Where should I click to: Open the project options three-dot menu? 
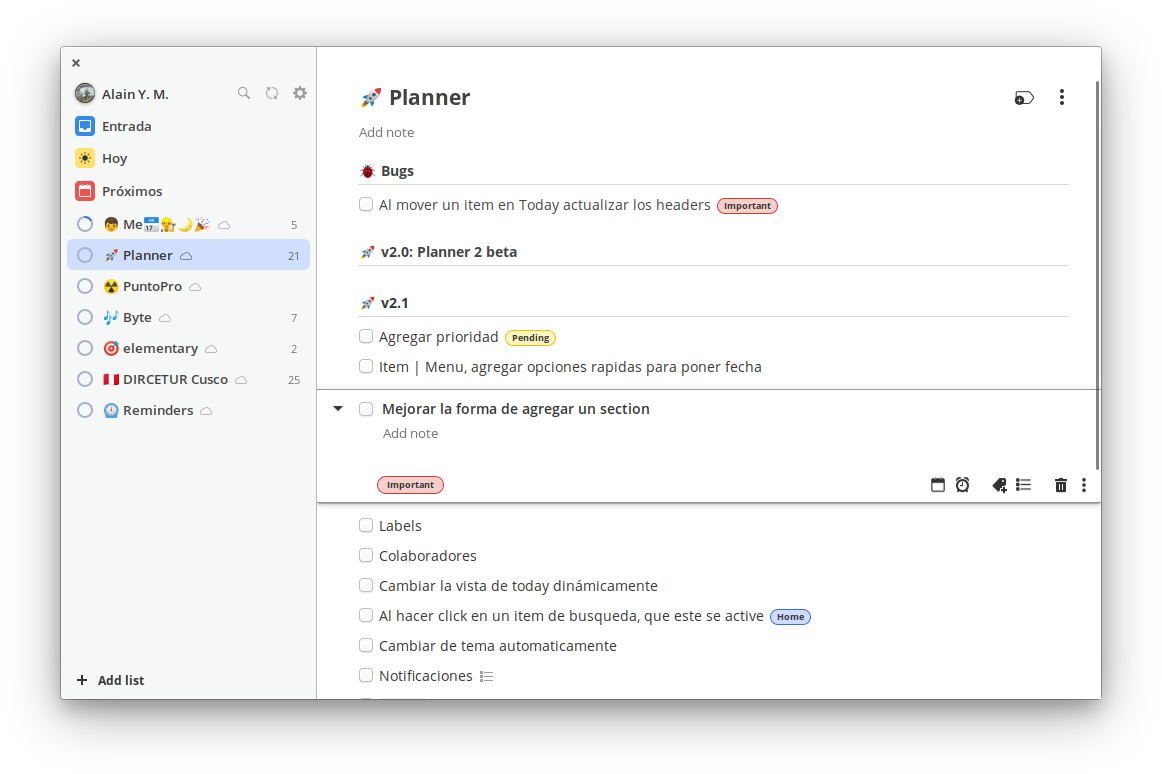[1062, 97]
